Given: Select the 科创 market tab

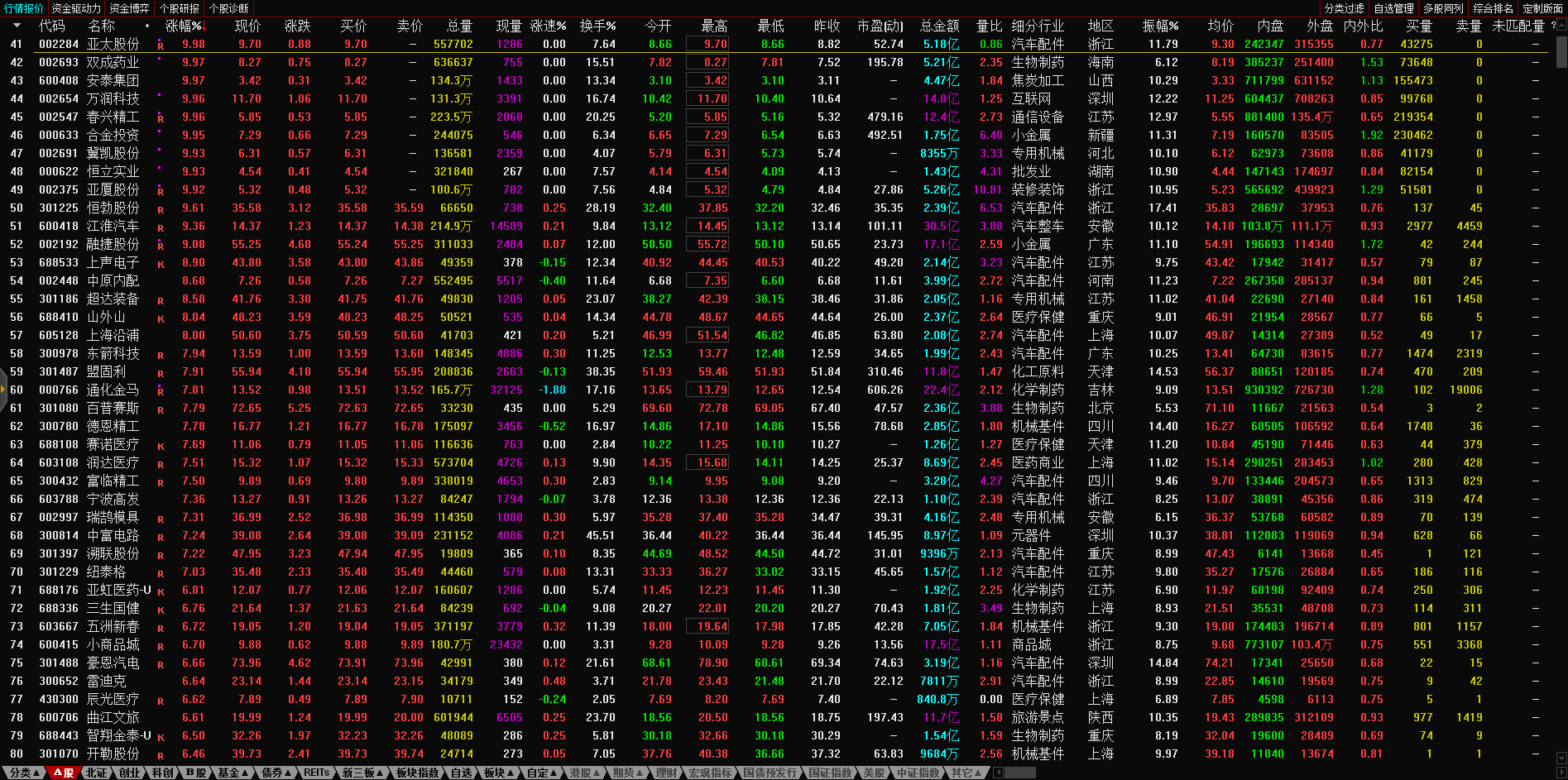Looking at the screenshot, I should (x=162, y=773).
